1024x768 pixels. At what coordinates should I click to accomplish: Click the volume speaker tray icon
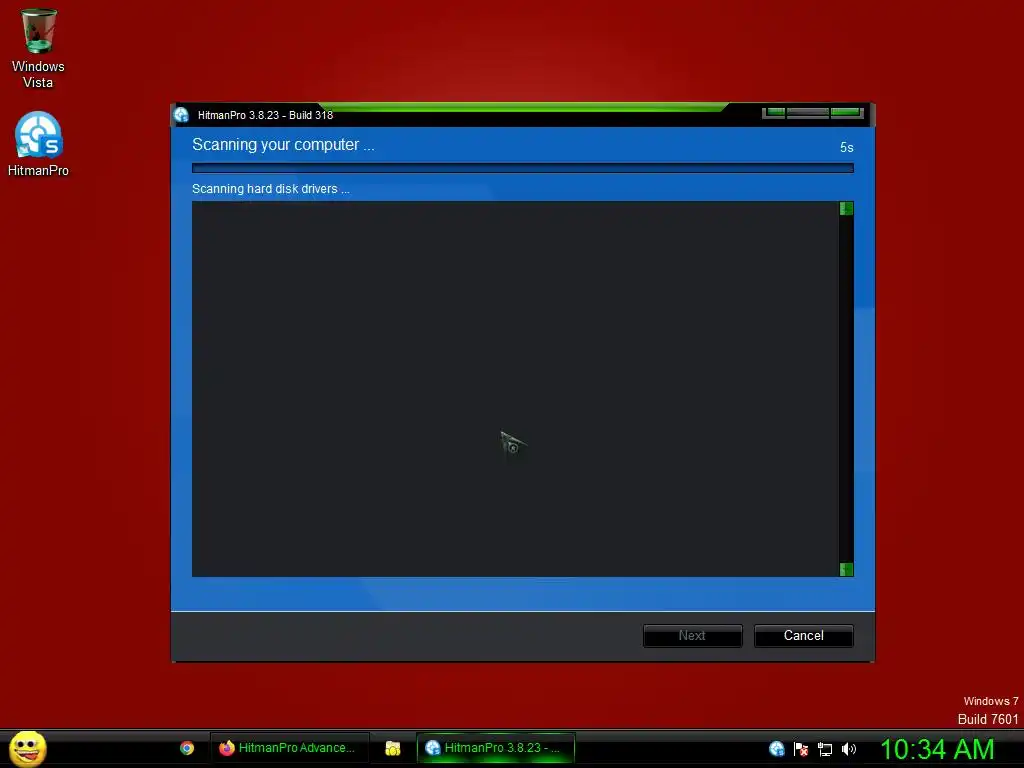click(849, 749)
